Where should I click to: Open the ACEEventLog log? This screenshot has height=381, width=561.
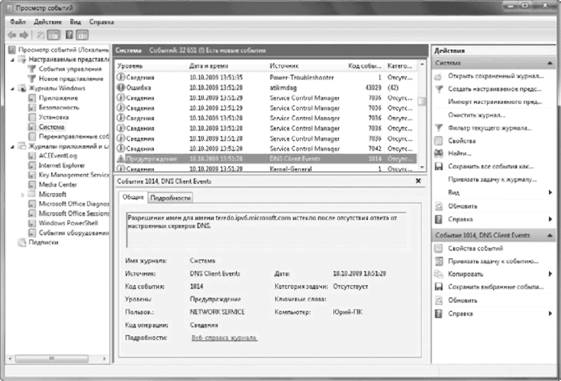click(58, 156)
